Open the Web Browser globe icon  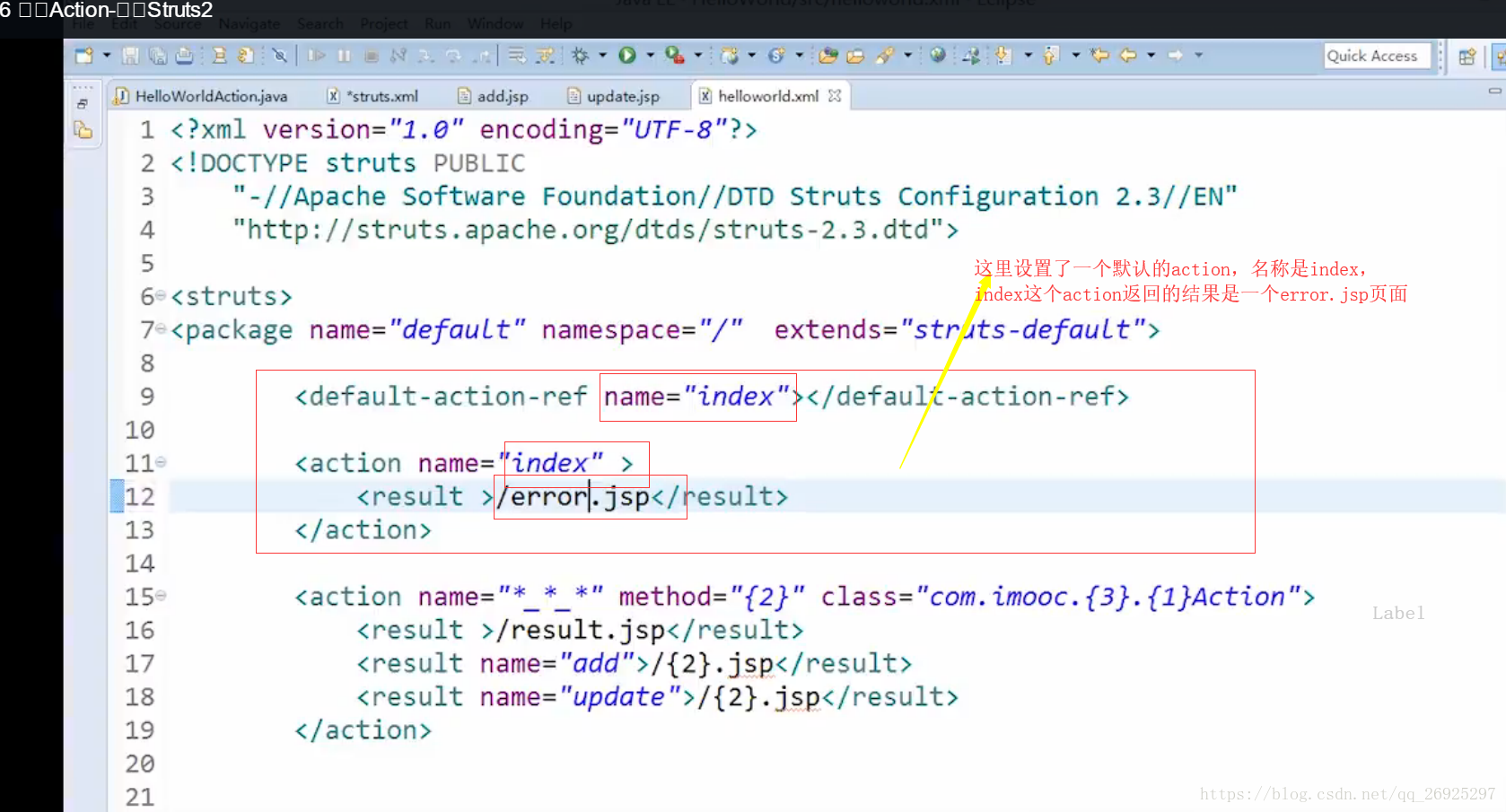(938, 56)
